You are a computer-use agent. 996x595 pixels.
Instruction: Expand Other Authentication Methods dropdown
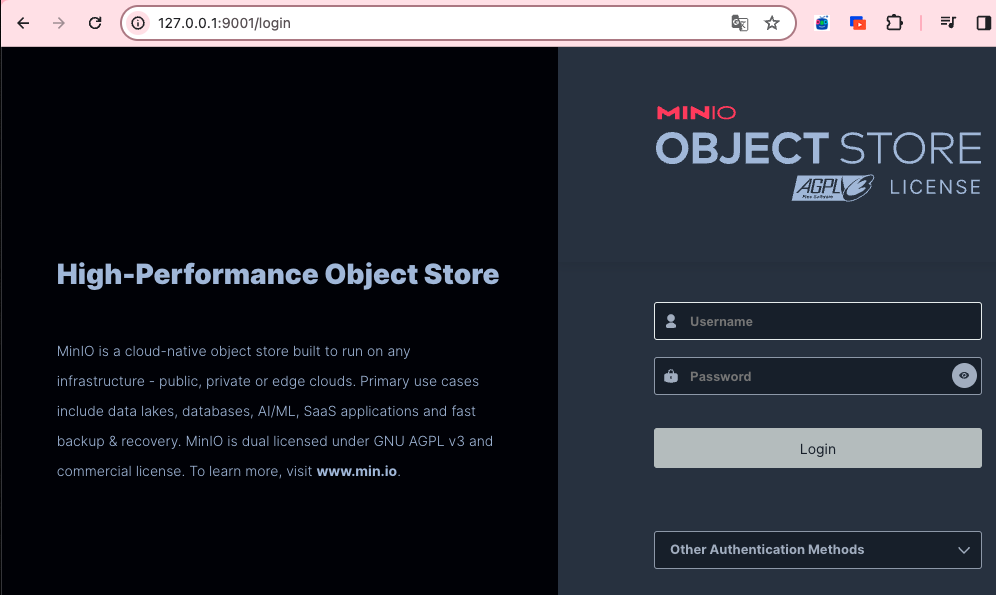(x=818, y=550)
